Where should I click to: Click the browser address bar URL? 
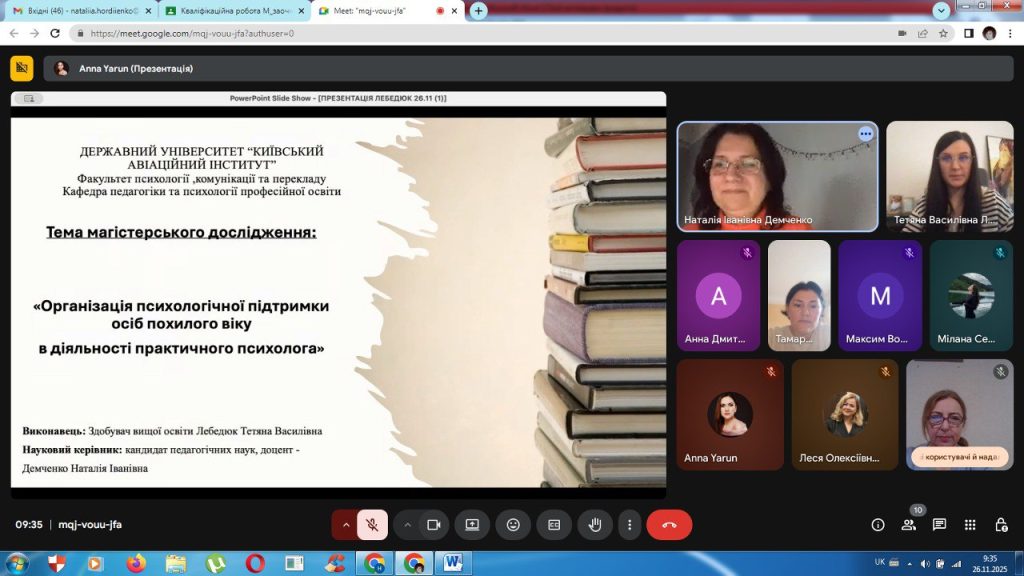click(x=300, y=33)
